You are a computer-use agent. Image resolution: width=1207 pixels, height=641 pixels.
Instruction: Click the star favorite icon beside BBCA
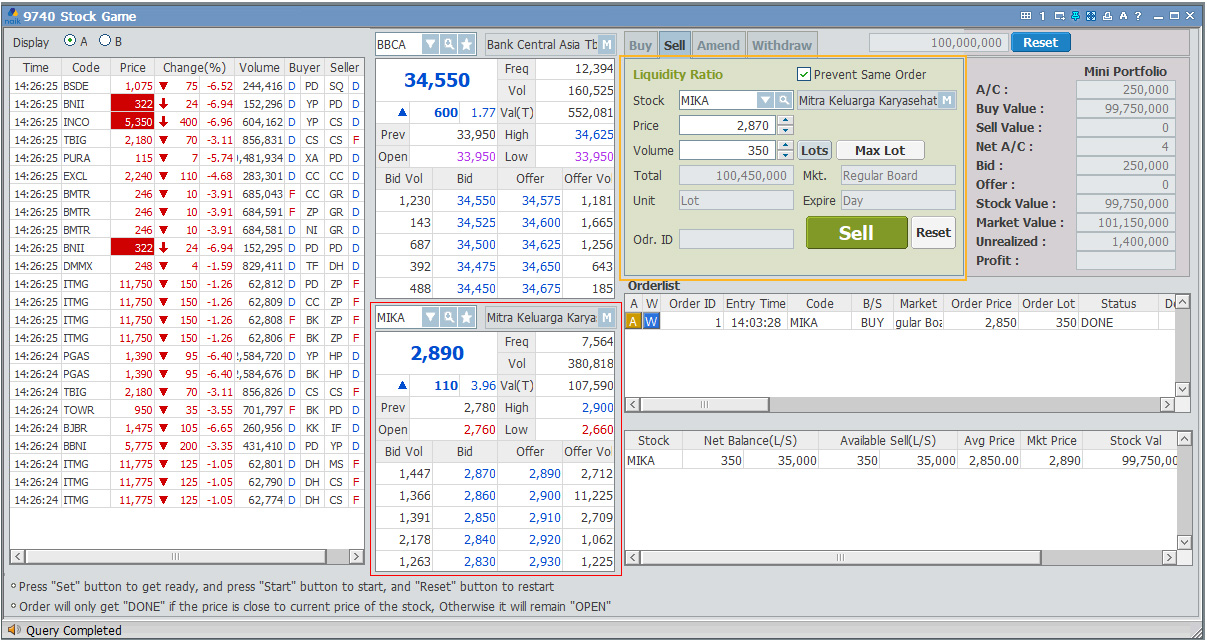pos(466,44)
